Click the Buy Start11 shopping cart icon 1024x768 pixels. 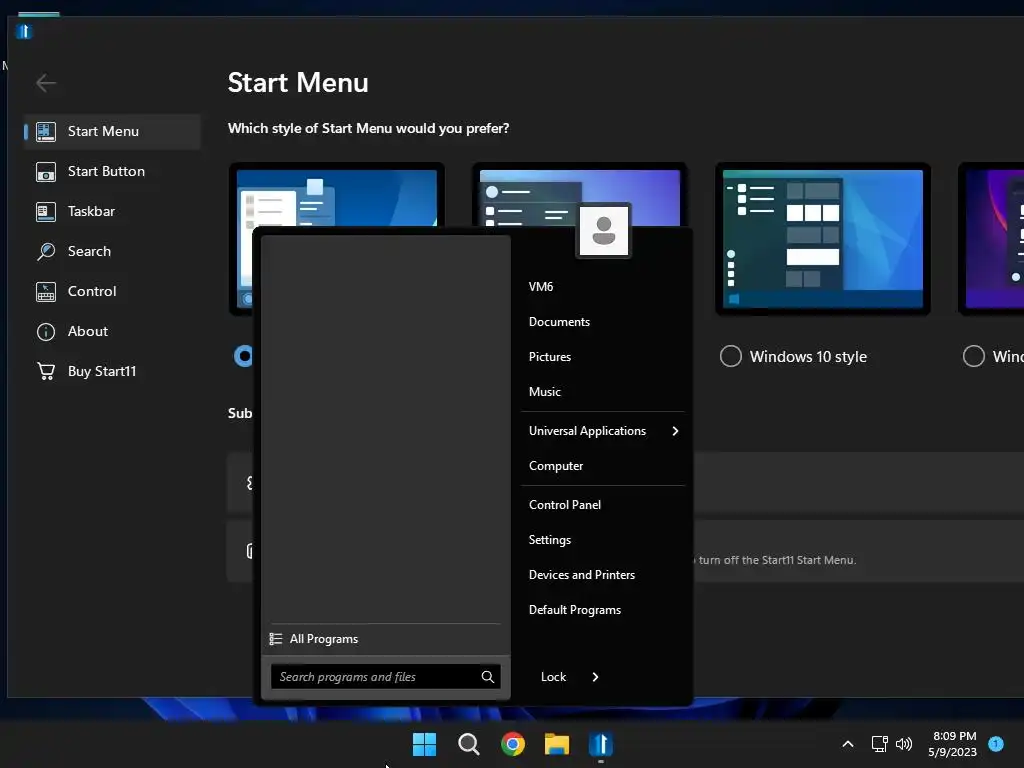click(46, 371)
